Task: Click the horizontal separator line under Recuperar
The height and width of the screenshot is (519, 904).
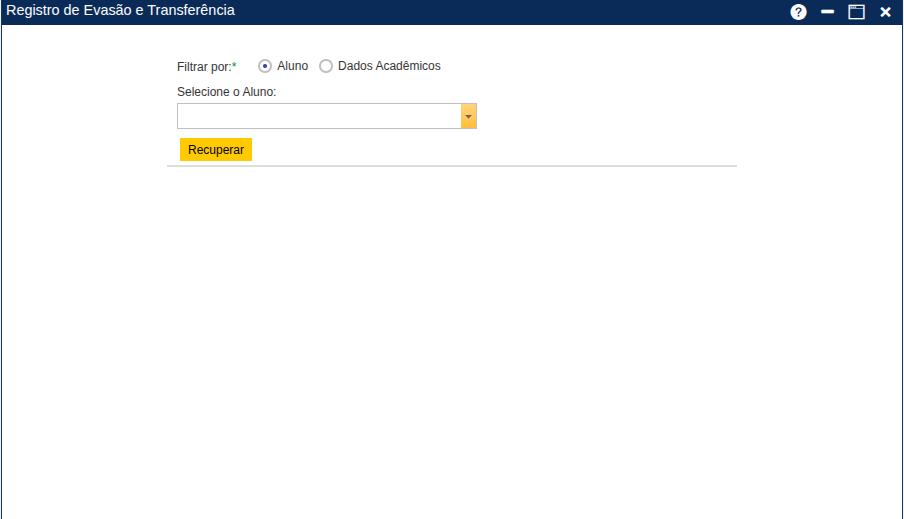Action: 450,166
